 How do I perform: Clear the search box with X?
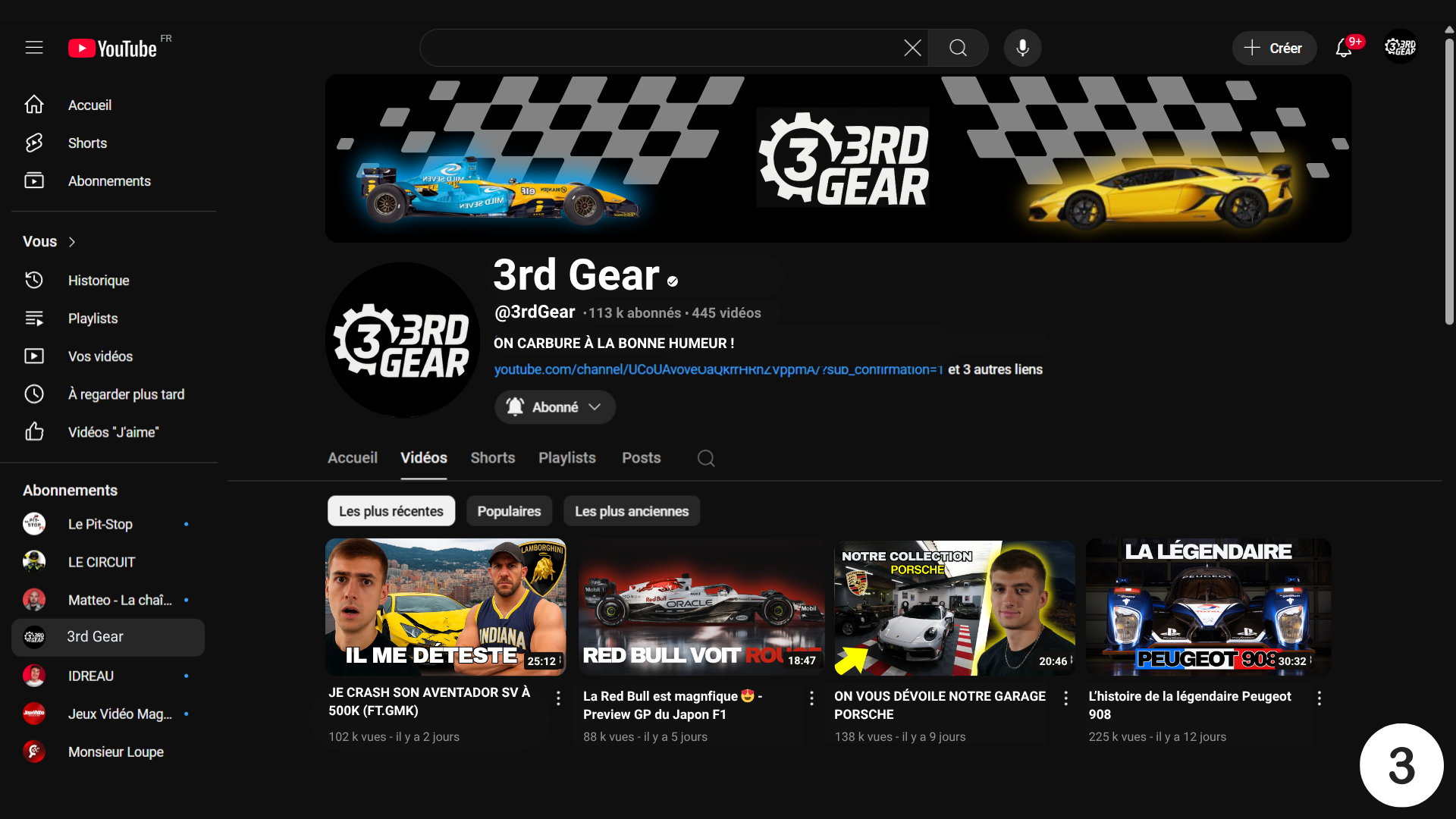912,48
